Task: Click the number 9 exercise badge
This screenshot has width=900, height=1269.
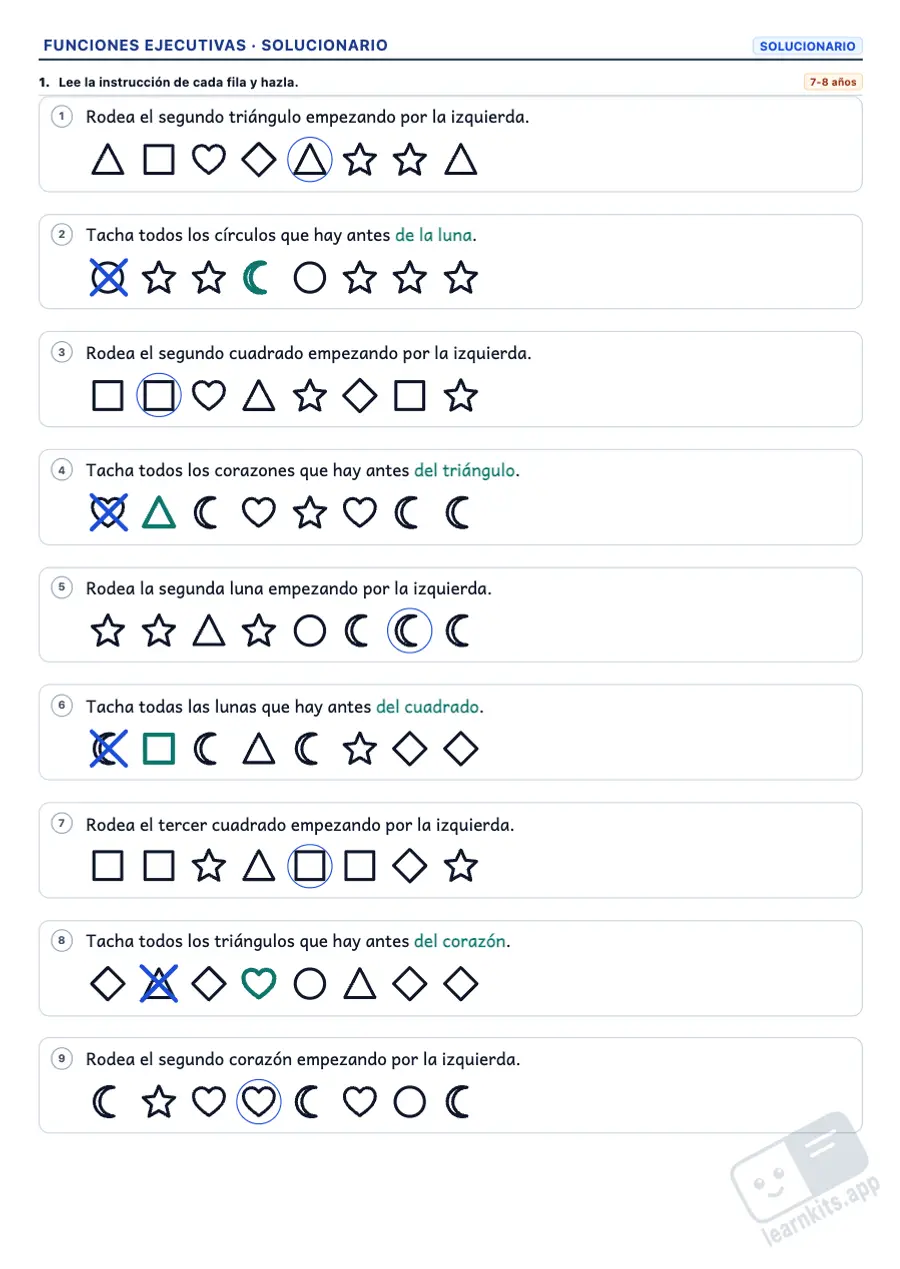Action: click(63, 1059)
